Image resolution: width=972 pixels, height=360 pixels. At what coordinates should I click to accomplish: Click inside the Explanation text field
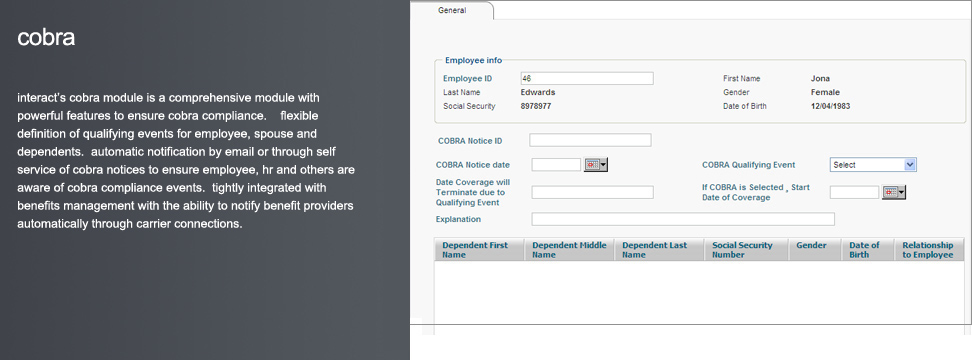click(x=683, y=219)
